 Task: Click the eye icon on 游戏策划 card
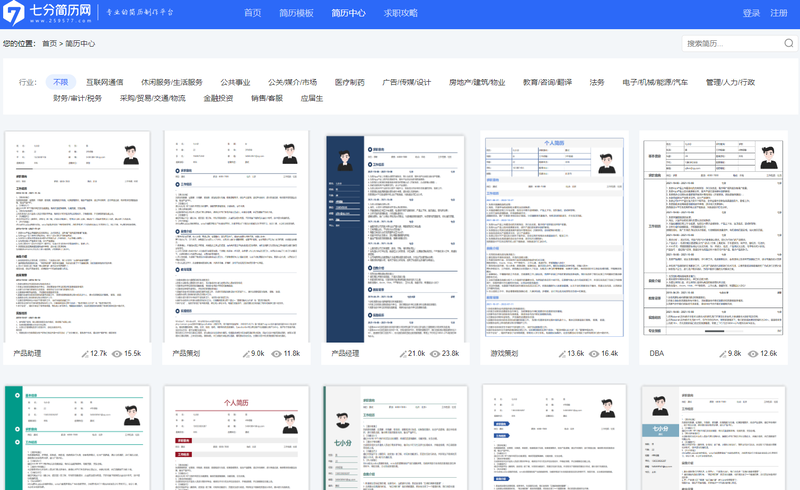(594, 354)
